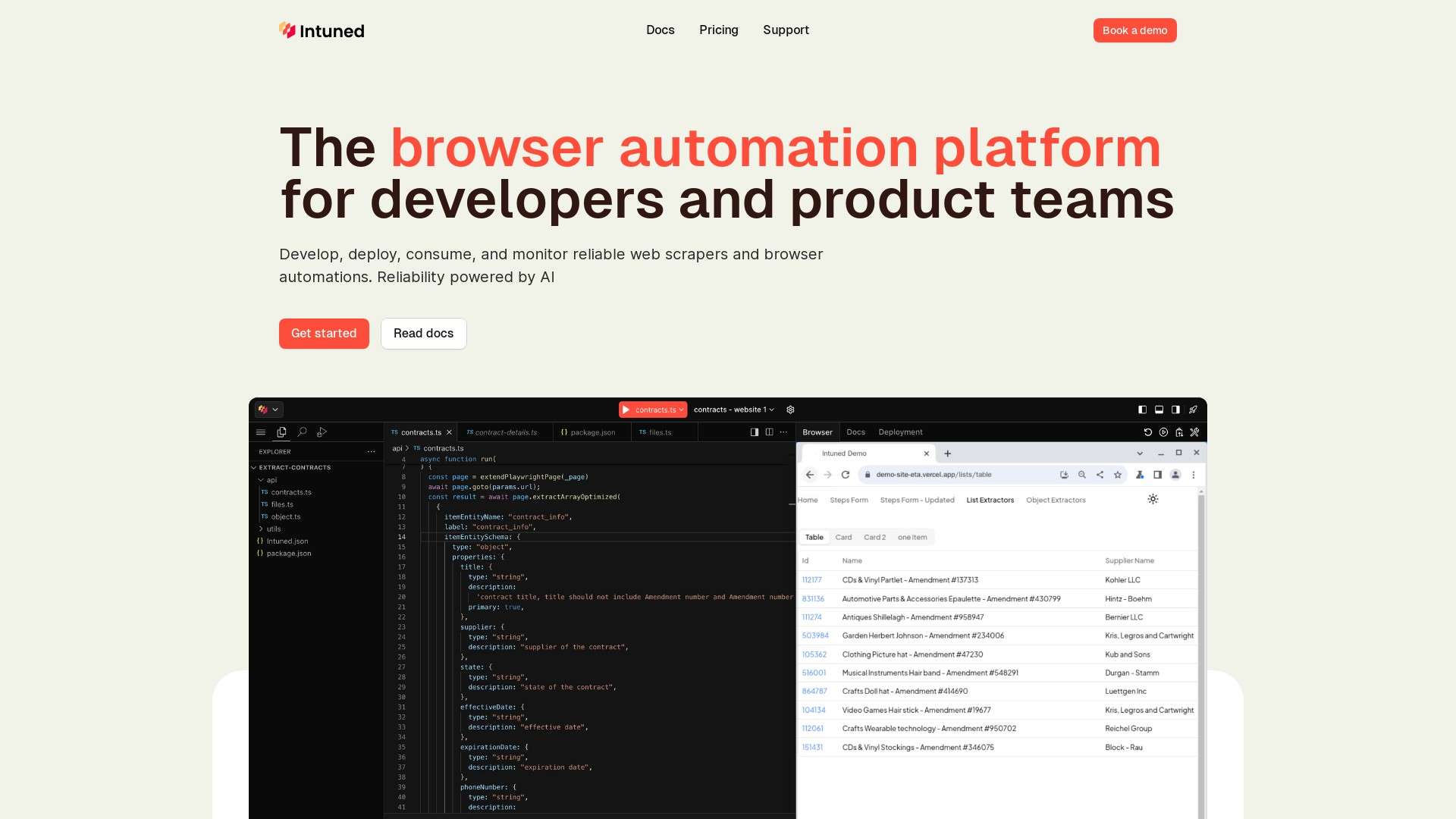Toggle the right sidebar layout icon

click(1175, 409)
